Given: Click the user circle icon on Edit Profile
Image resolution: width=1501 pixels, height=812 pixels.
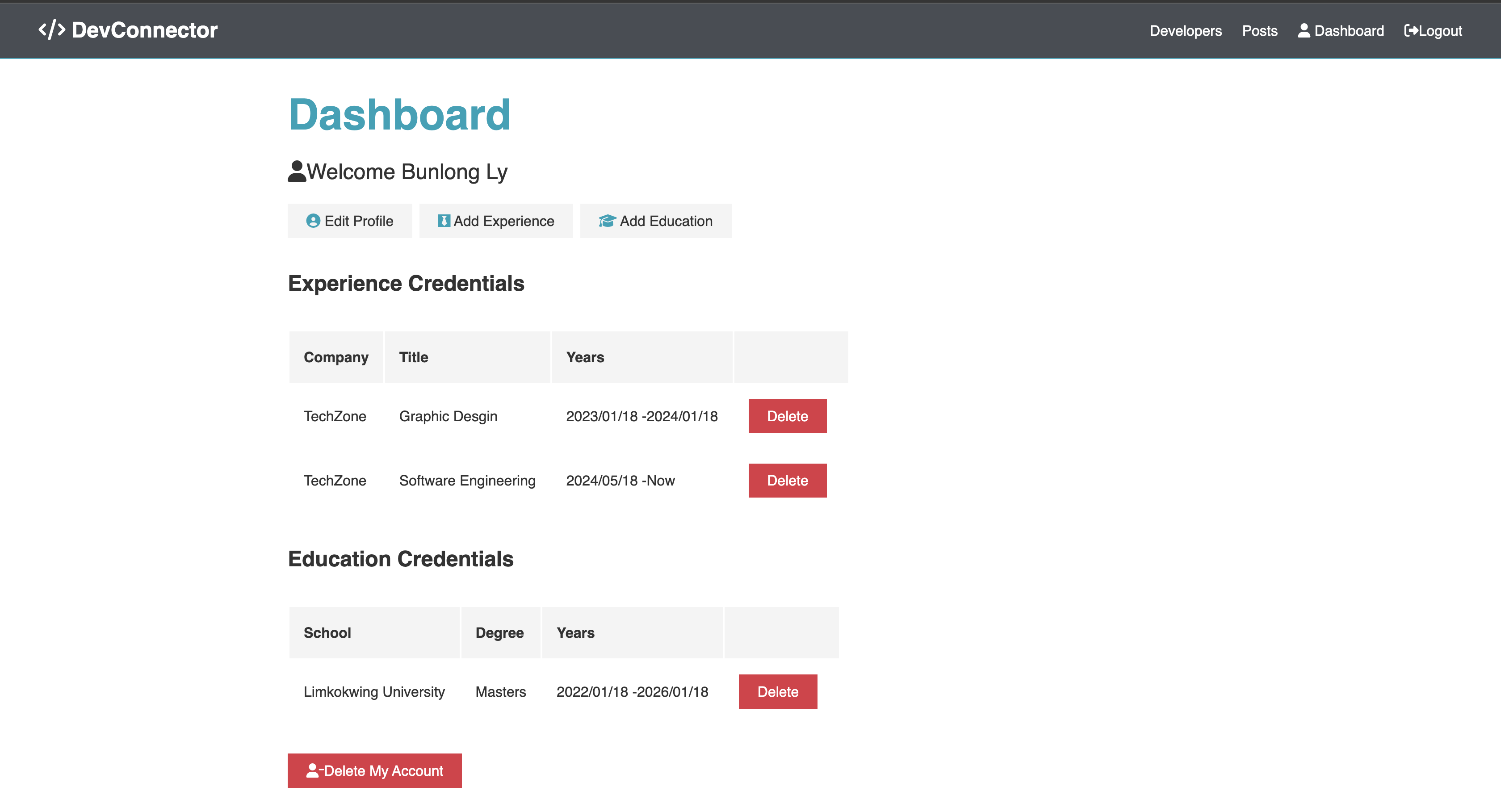Looking at the screenshot, I should tap(313, 221).
